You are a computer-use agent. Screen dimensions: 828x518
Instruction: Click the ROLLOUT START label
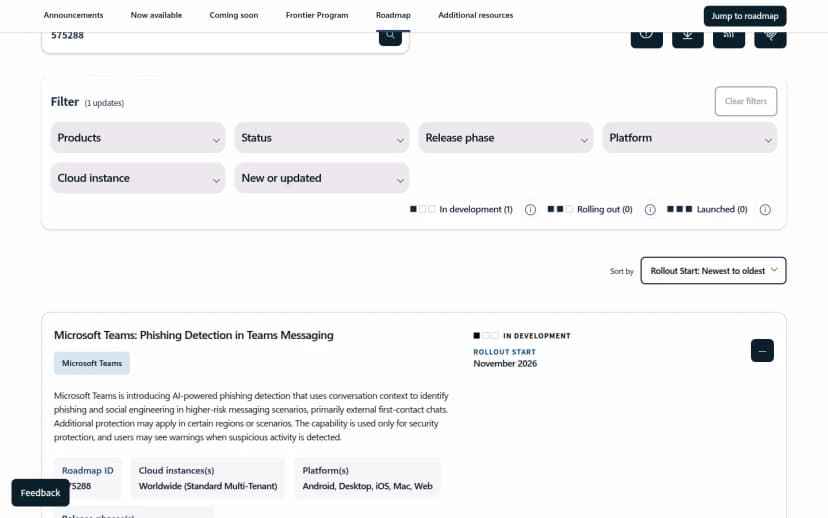pos(504,352)
